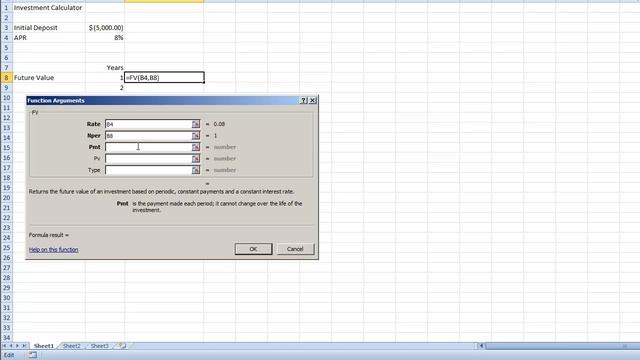640x360 pixels.
Task: Select the Future Value label cell
Action: coord(49,78)
